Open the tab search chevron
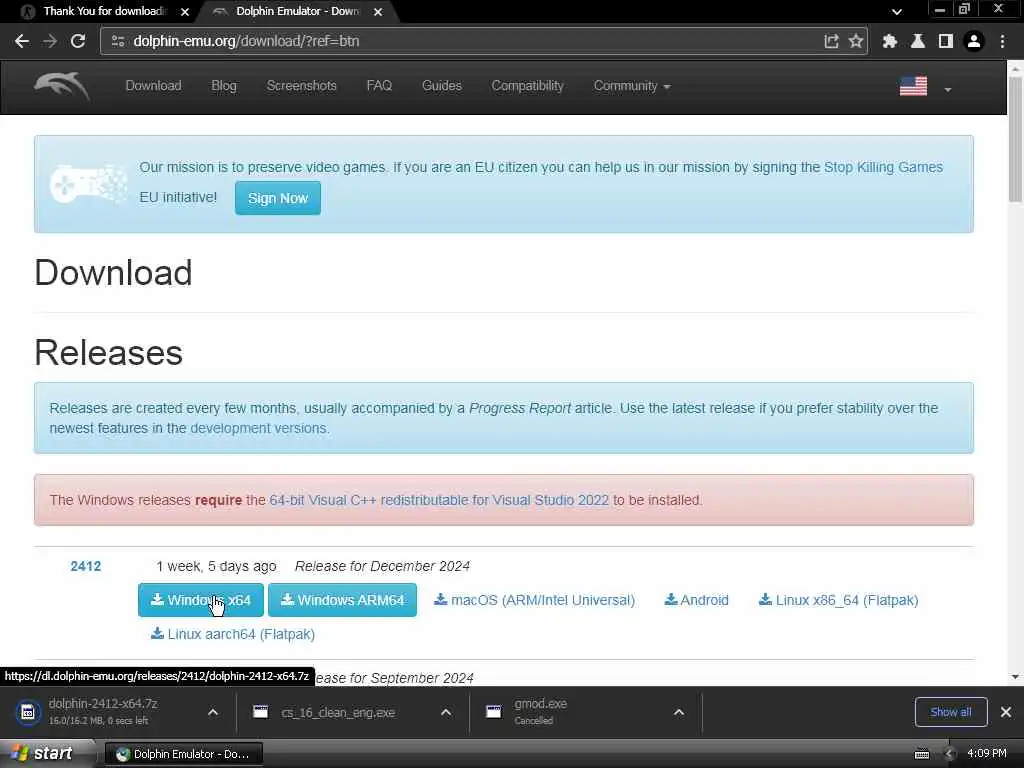Viewport: 1024px width, 768px height. click(x=897, y=12)
